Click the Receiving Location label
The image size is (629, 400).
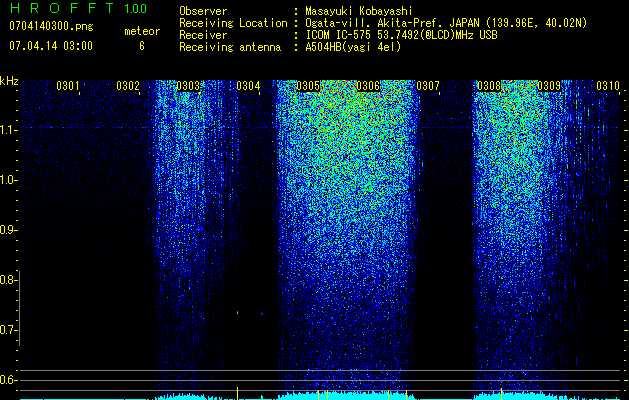tap(233, 23)
